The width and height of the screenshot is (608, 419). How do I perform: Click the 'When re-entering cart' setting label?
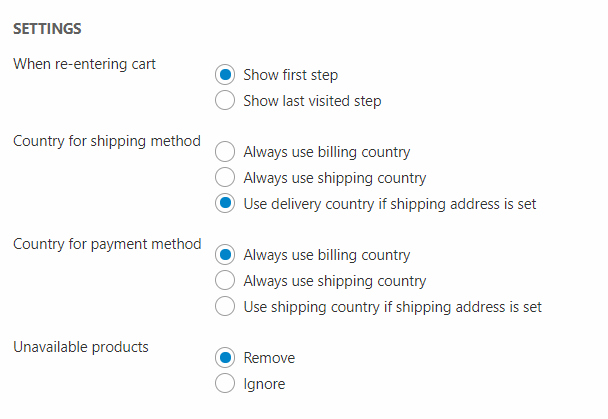tap(84, 64)
